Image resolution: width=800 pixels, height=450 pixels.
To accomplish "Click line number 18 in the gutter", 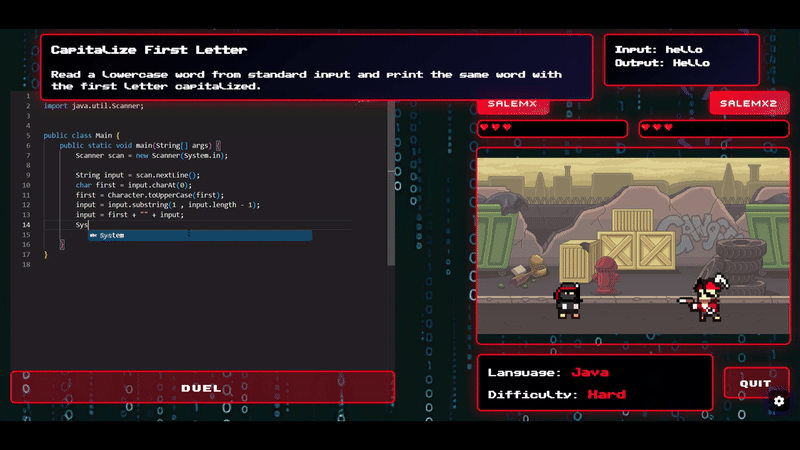I will pyautogui.click(x=27, y=264).
